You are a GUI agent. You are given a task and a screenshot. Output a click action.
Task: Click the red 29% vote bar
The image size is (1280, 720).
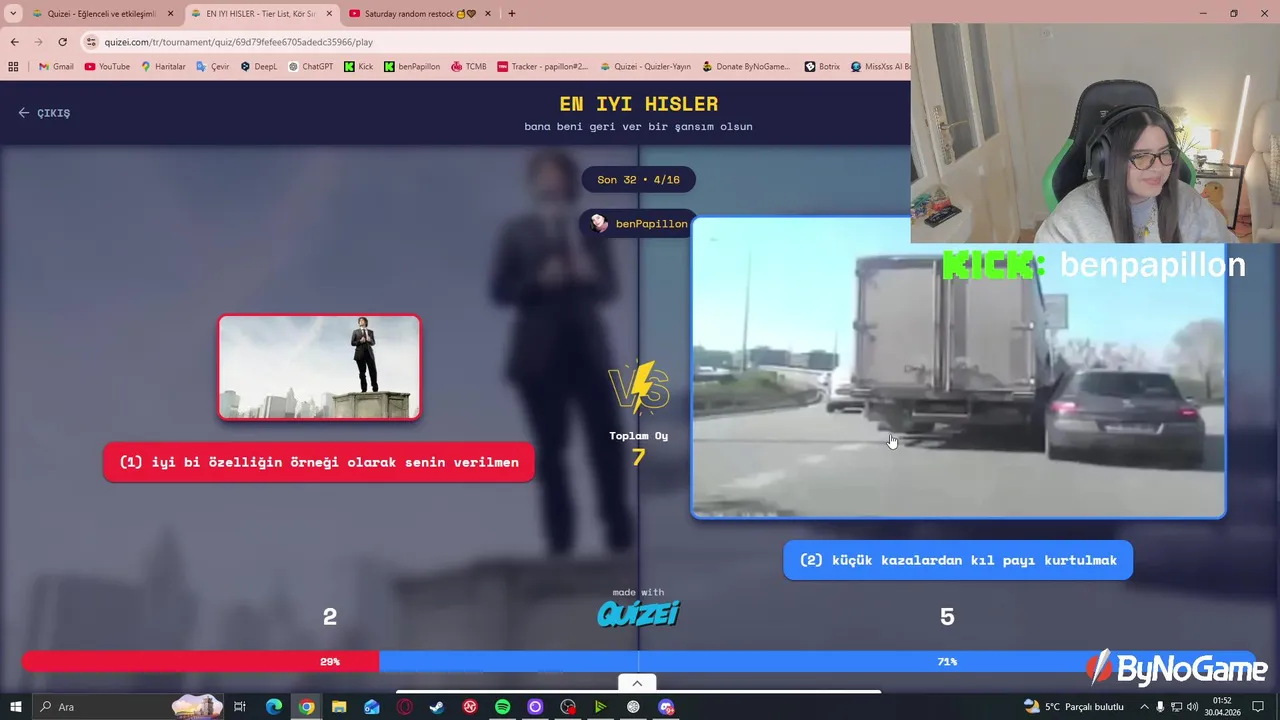200,661
